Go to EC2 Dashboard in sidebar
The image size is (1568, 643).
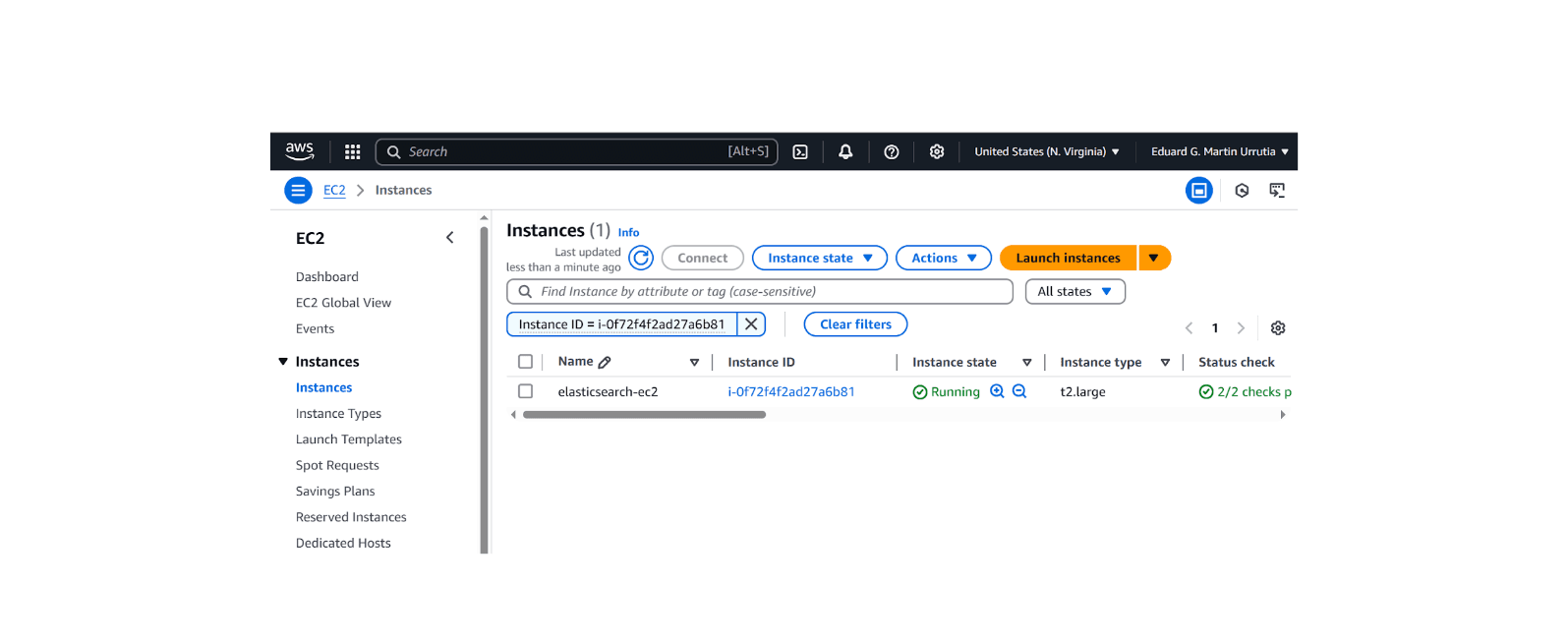coord(326,277)
